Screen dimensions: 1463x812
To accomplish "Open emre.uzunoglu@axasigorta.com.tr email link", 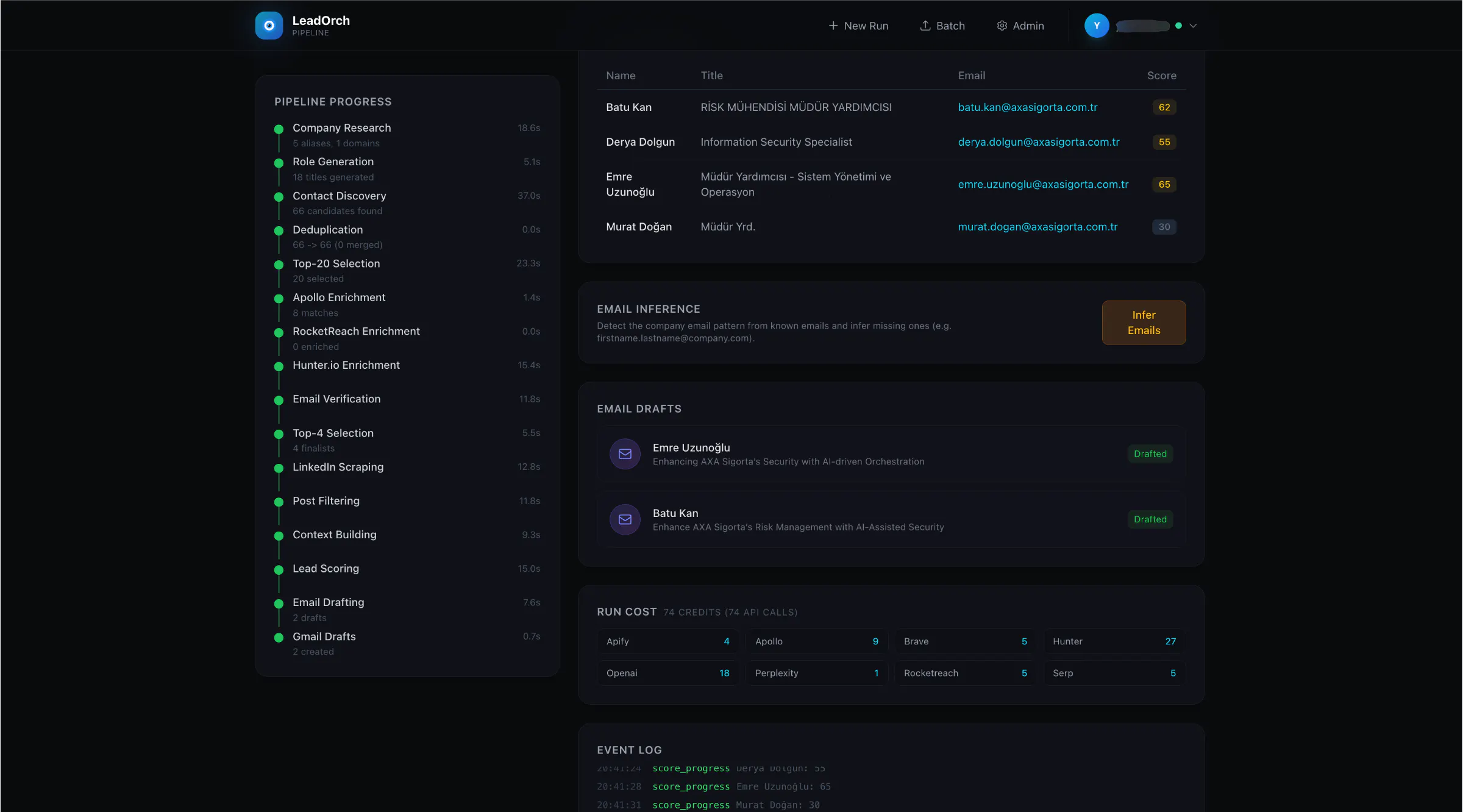I will [x=1043, y=184].
